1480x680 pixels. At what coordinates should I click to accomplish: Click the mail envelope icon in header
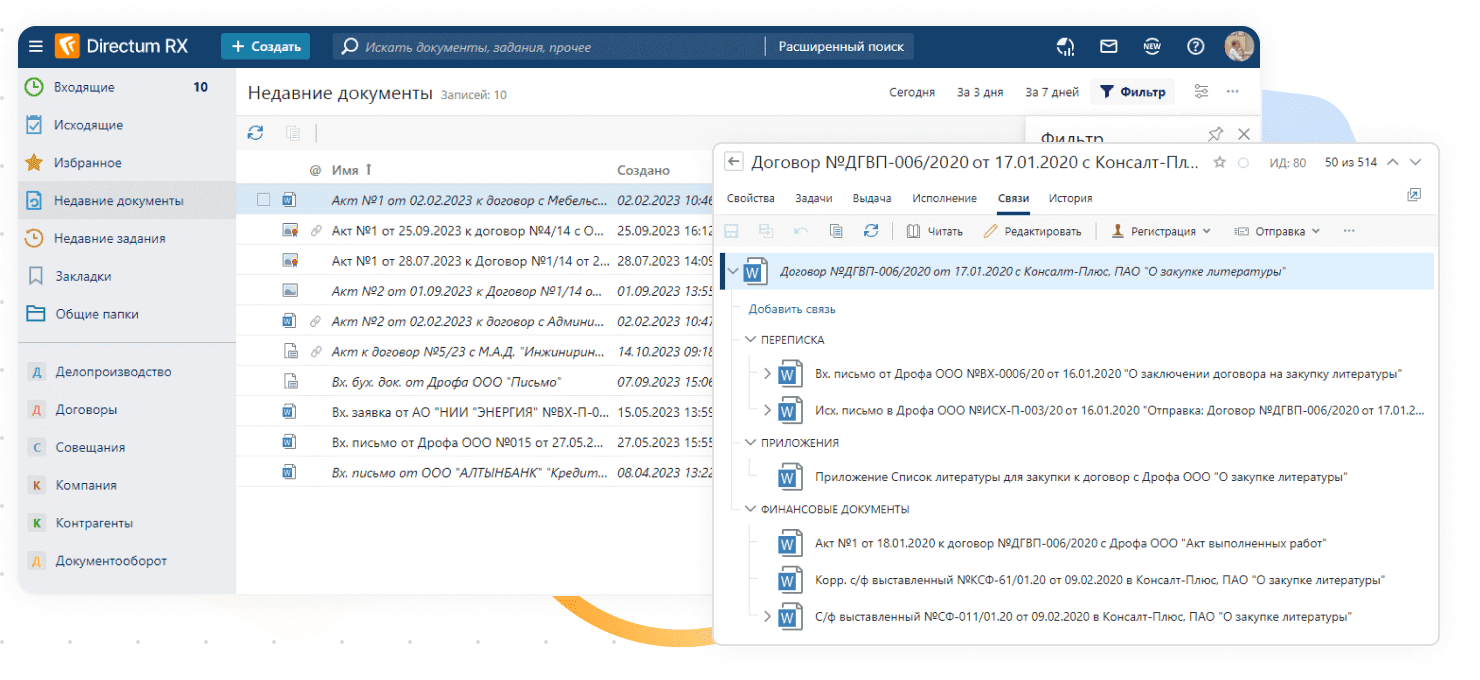pyautogui.click(x=1108, y=46)
